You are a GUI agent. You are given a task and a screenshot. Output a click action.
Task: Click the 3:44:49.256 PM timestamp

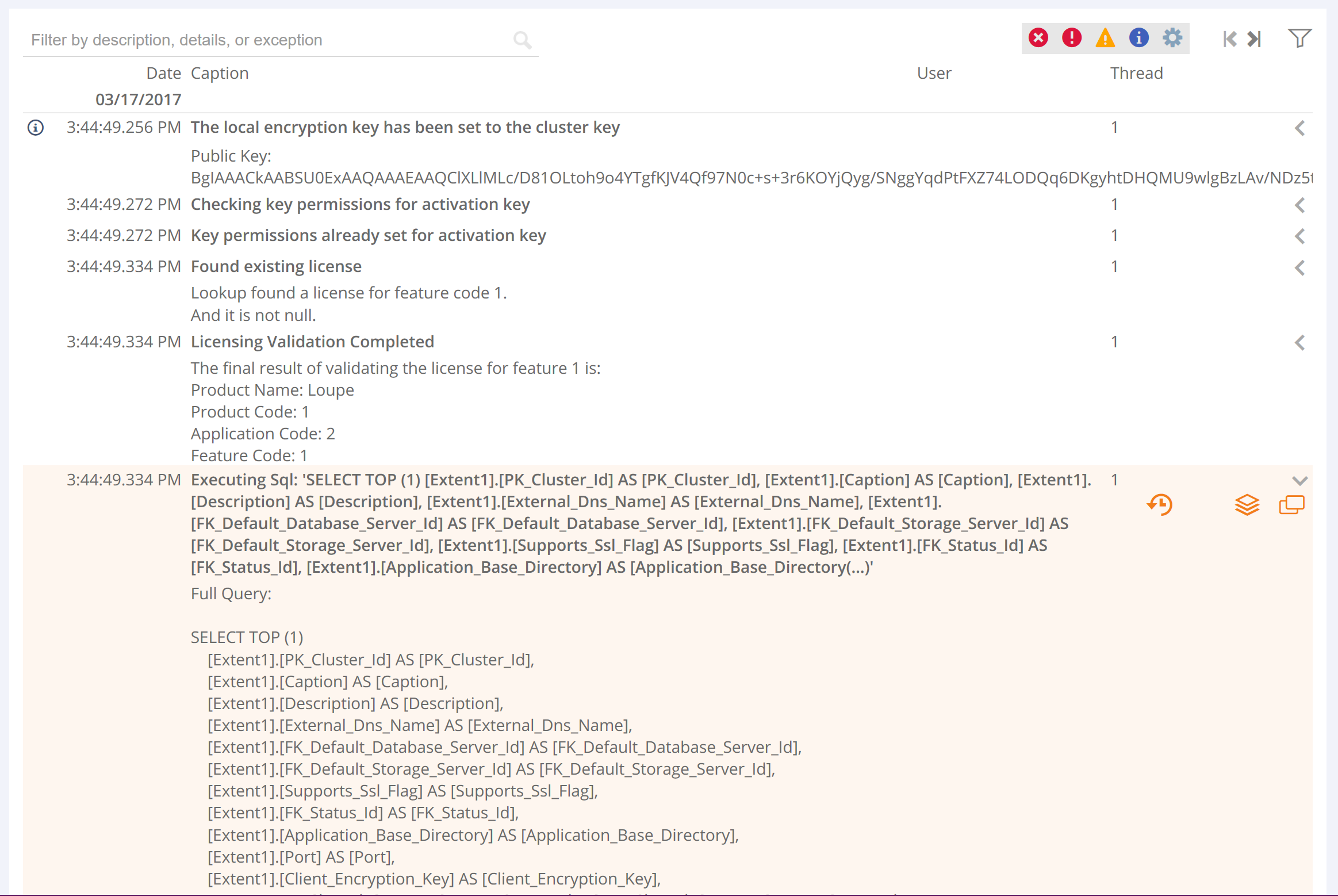pos(124,127)
